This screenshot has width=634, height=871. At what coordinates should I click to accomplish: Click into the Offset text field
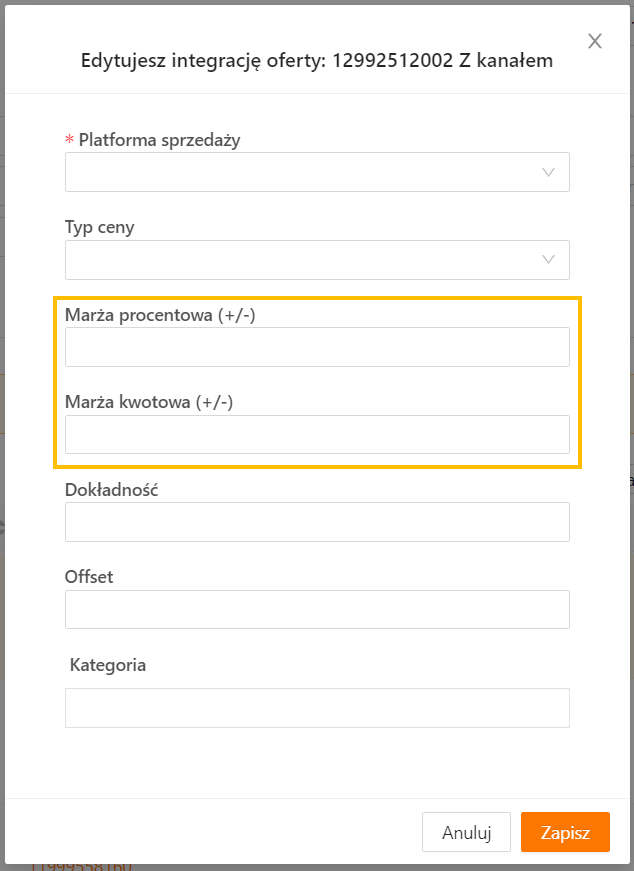317,609
